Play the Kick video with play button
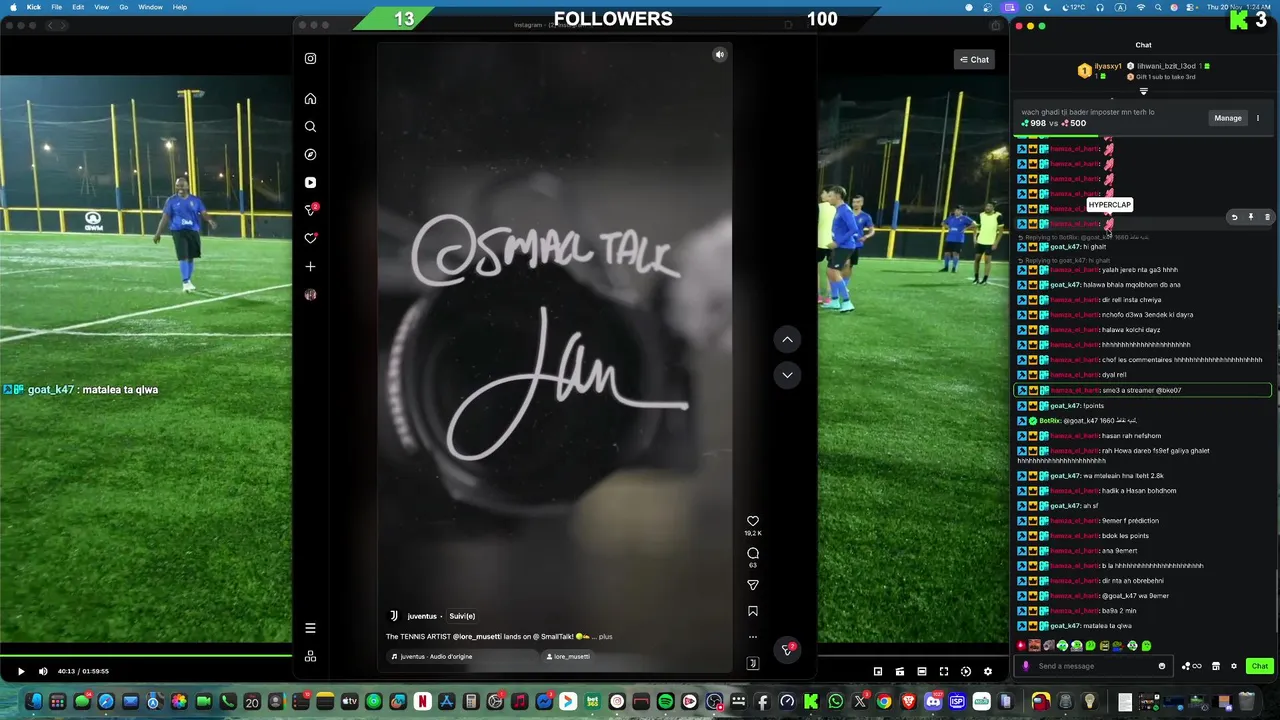The image size is (1280, 720). (20, 671)
